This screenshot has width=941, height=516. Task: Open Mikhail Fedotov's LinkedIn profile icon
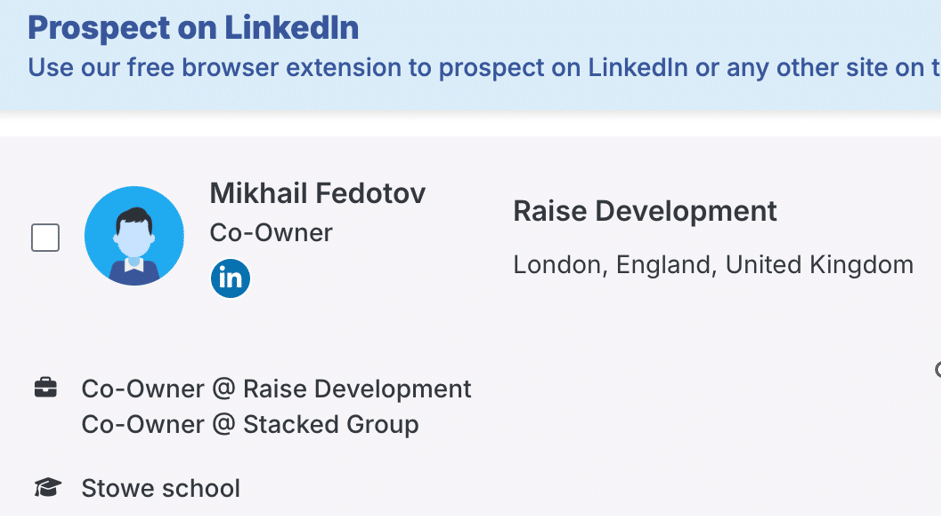[x=230, y=278]
